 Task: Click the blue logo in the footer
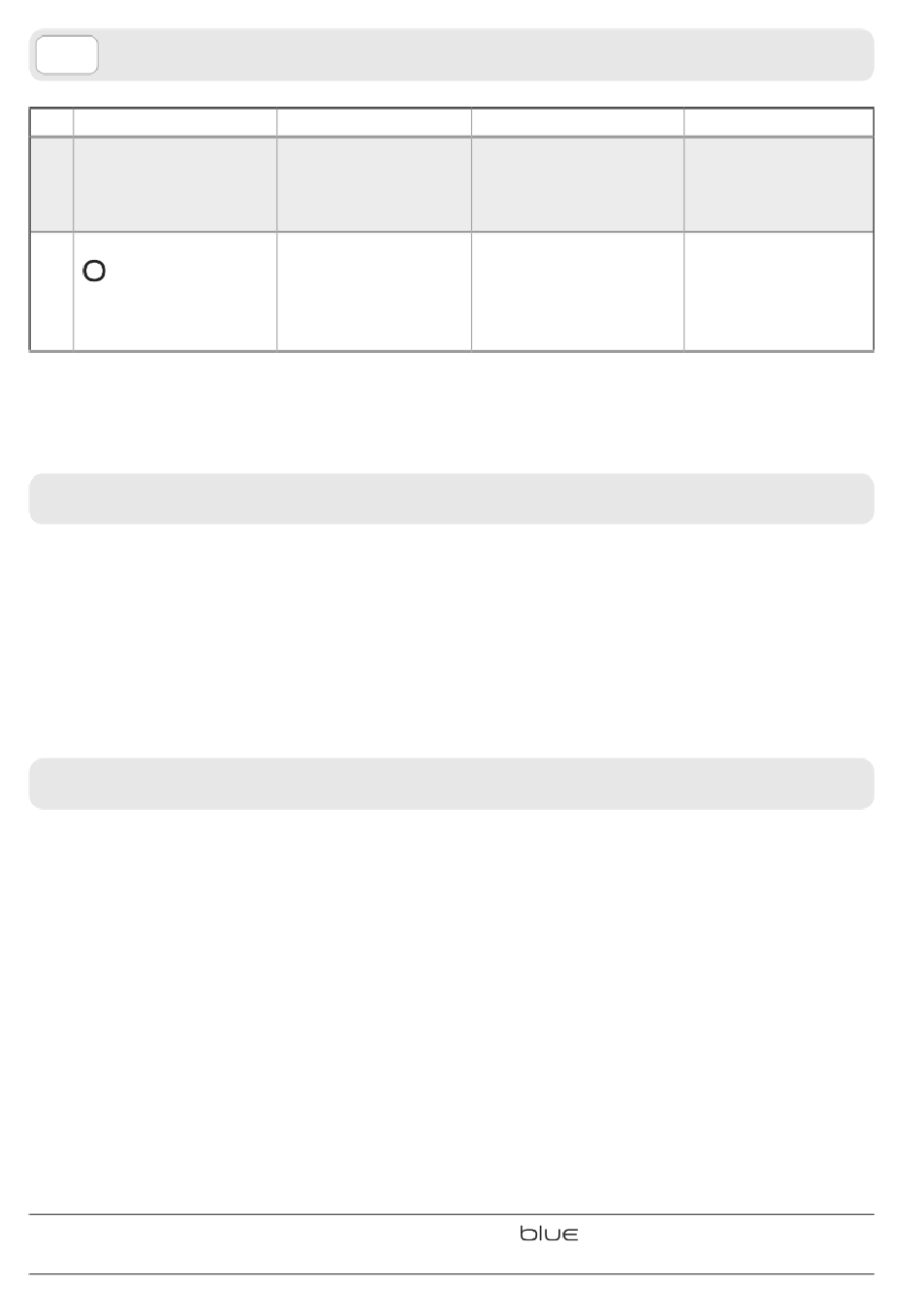click(549, 1235)
